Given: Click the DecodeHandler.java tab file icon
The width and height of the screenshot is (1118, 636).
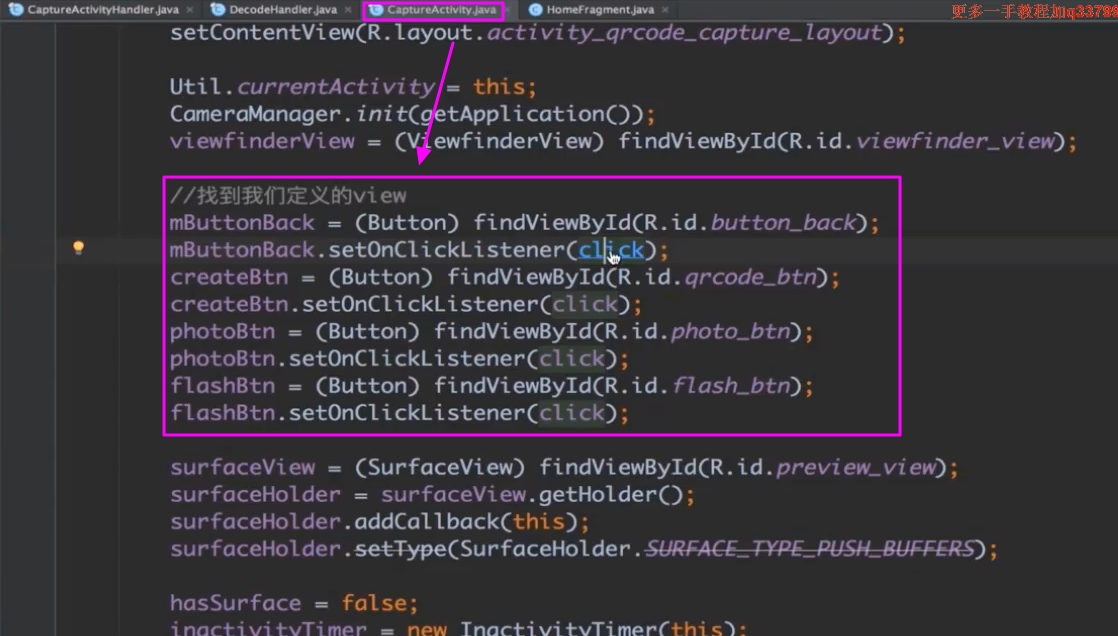Looking at the screenshot, I should click(x=217, y=9).
